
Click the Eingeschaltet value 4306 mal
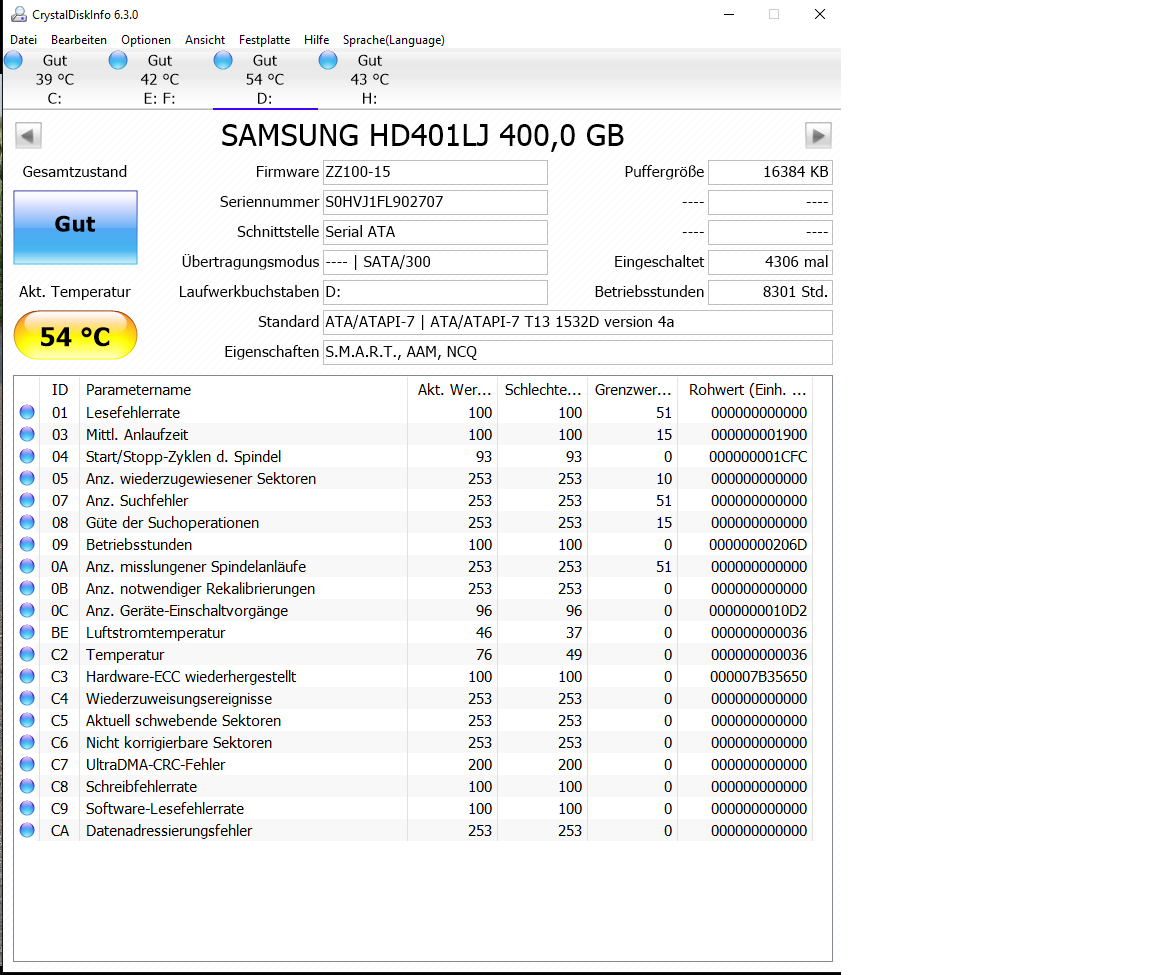point(770,262)
